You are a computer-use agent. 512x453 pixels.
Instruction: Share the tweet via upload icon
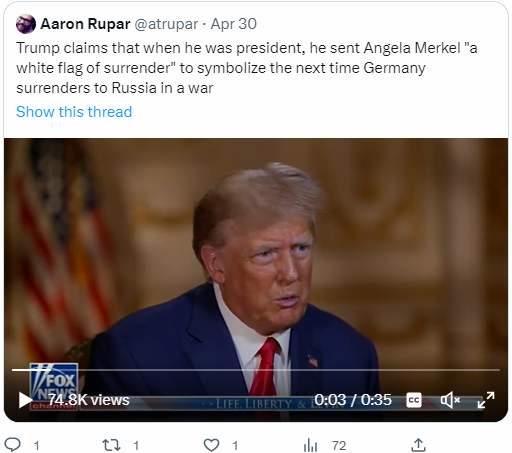pyautogui.click(x=418, y=445)
